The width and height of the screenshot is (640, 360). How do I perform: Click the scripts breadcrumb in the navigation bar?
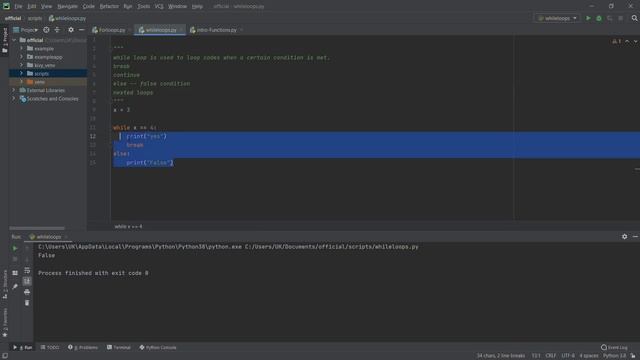click(35, 18)
